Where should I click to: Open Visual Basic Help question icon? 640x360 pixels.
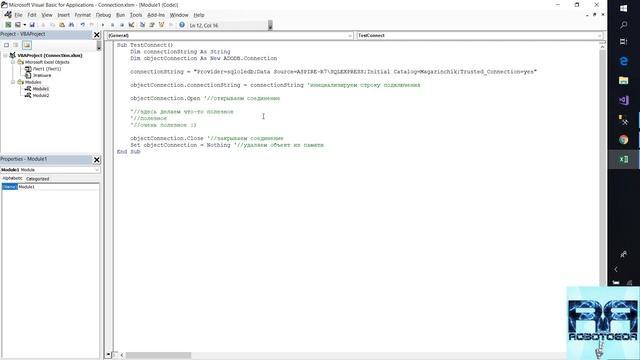coord(182,25)
